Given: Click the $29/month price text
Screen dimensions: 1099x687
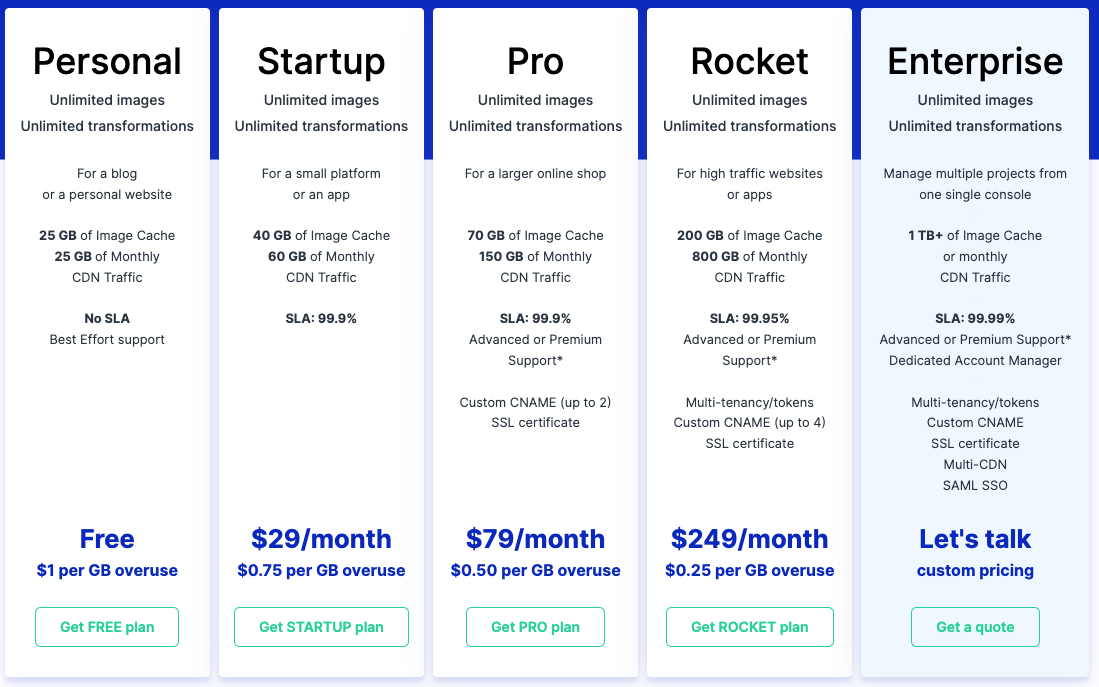Looking at the screenshot, I should tap(321, 539).
